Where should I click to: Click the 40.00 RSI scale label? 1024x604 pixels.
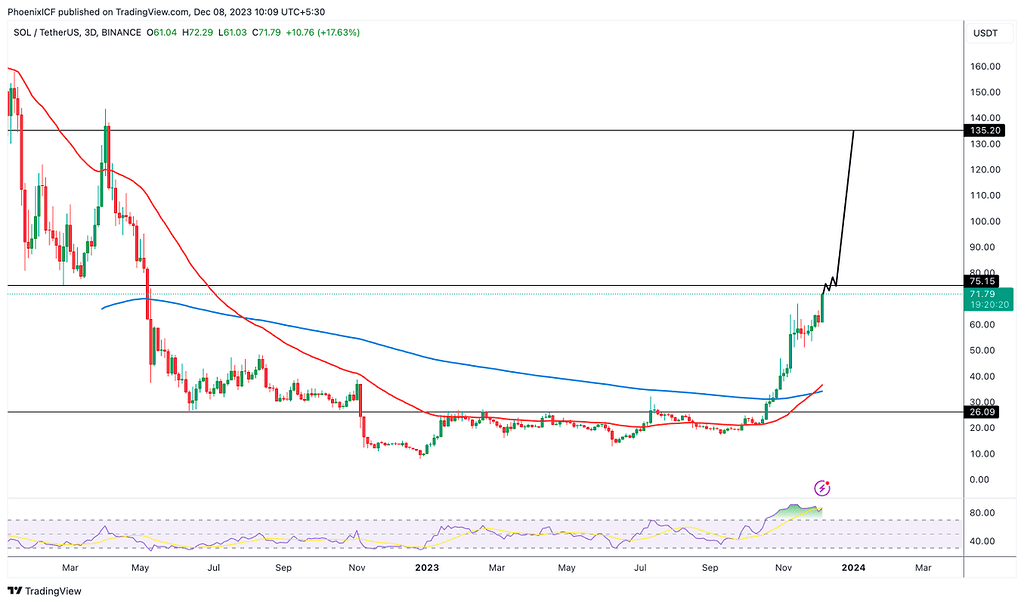click(985, 541)
